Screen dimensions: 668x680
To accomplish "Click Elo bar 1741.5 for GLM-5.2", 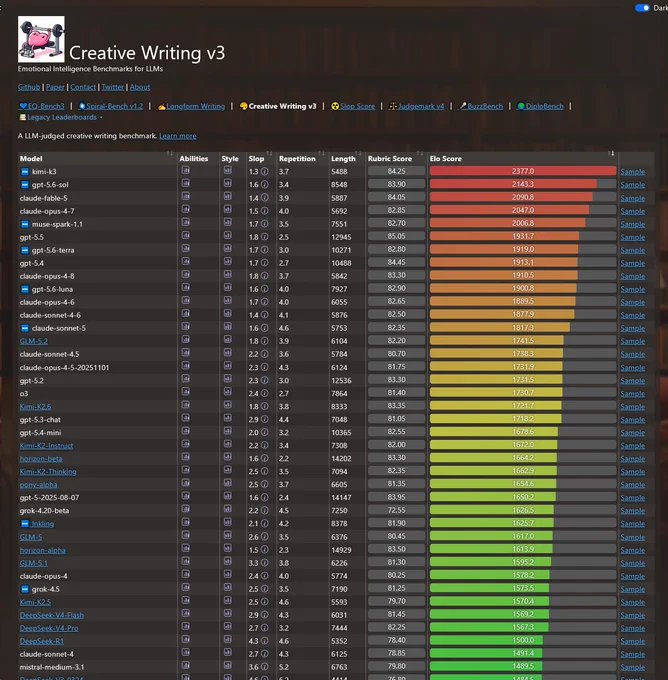I will 523,340.
